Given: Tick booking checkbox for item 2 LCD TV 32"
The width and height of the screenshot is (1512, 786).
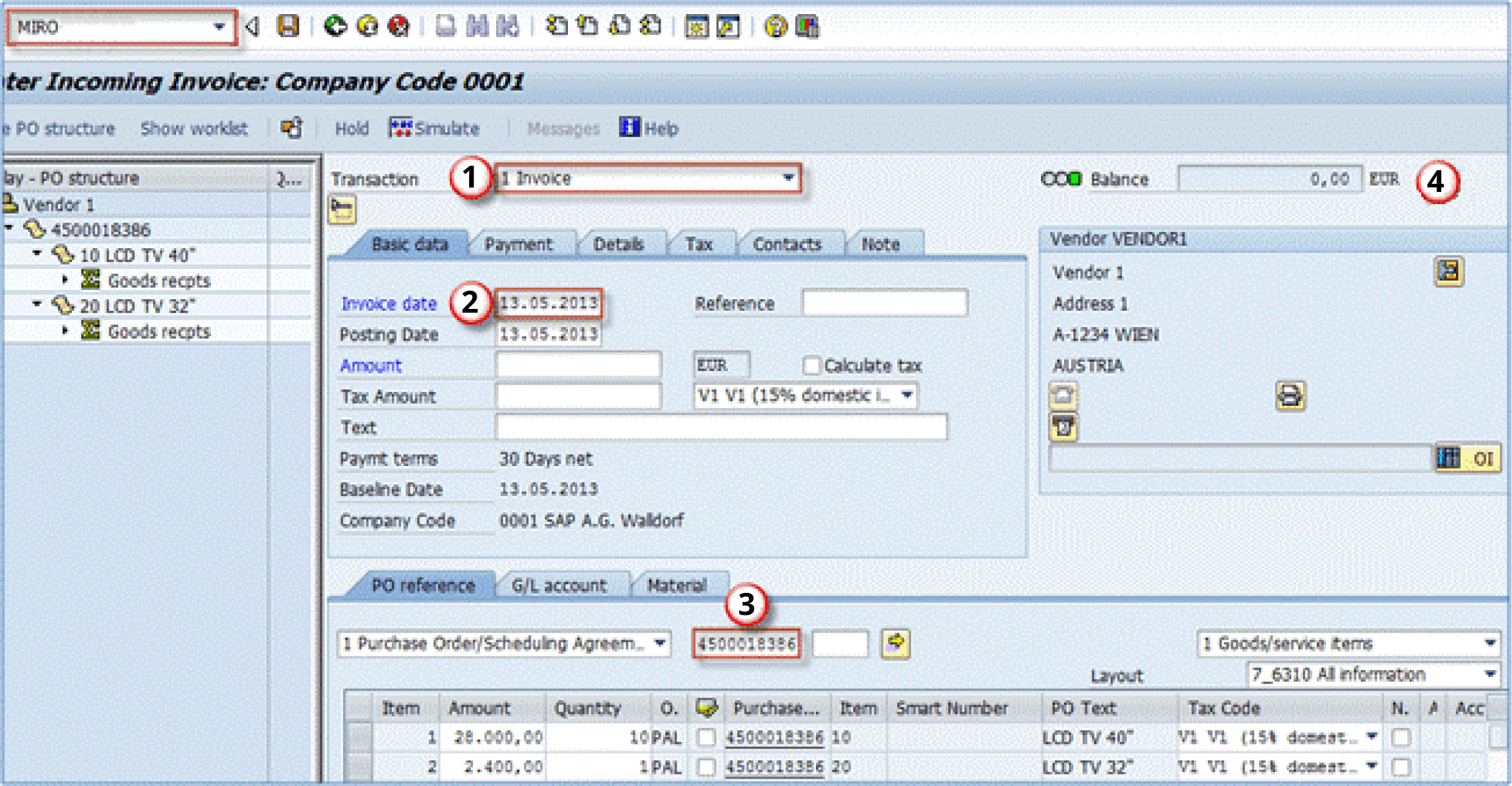Looking at the screenshot, I should tap(706, 767).
